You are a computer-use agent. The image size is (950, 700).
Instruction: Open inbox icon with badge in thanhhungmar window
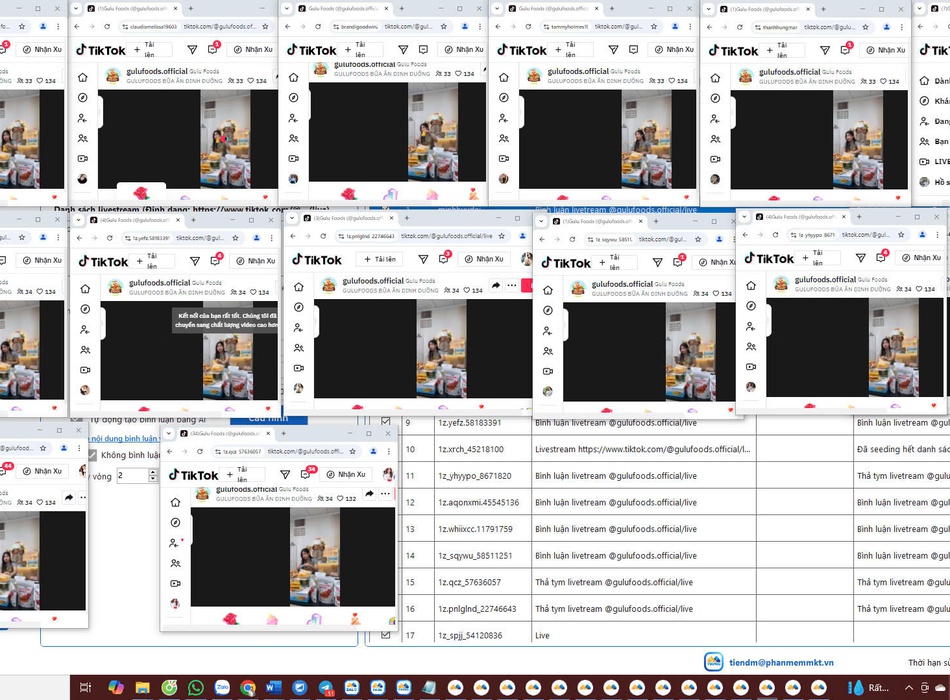coord(845,50)
